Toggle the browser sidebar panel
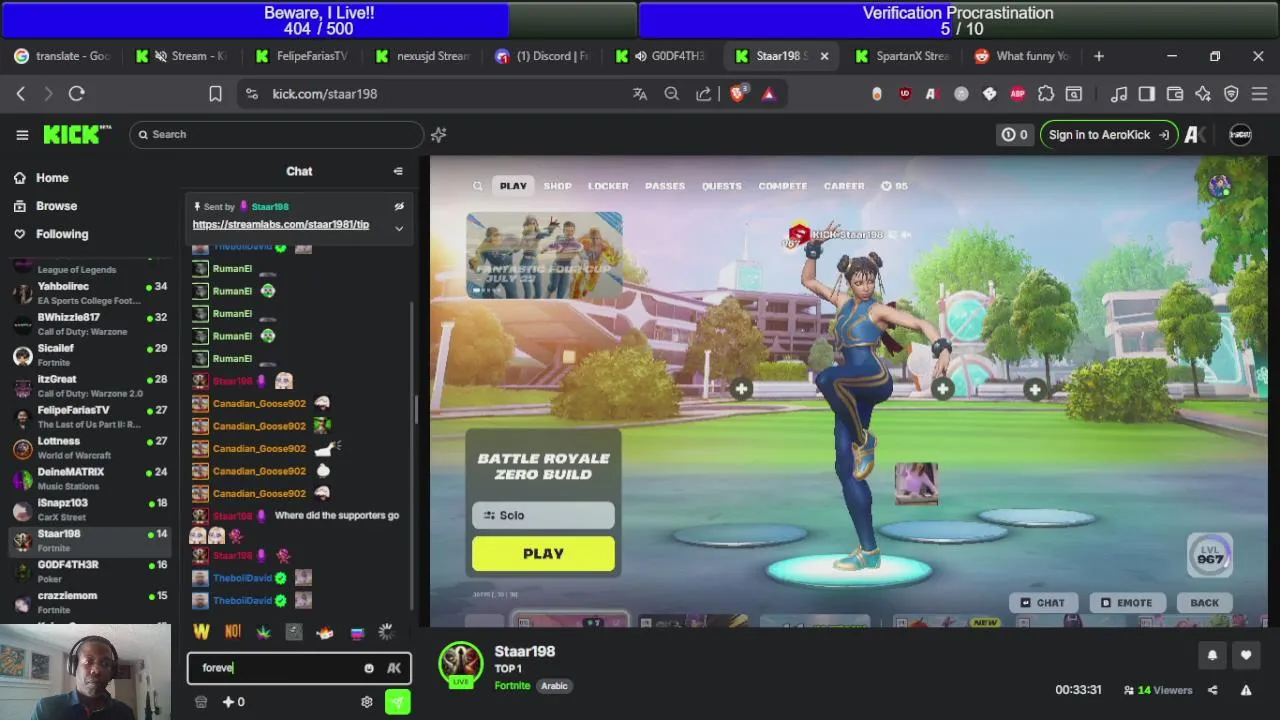Image resolution: width=1280 pixels, height=720 pixels. [1147, 94]
